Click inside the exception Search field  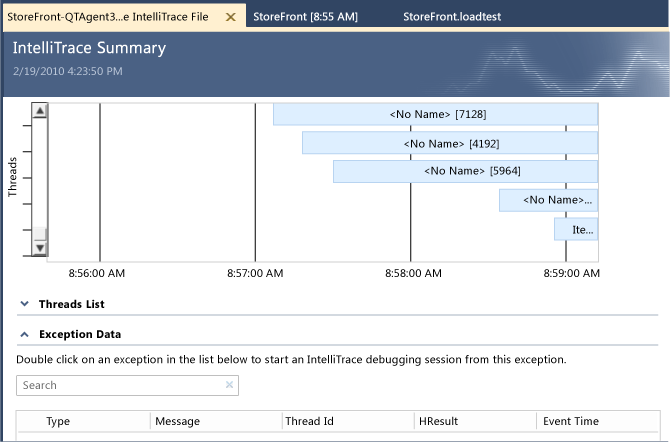[x=120, y=385]
